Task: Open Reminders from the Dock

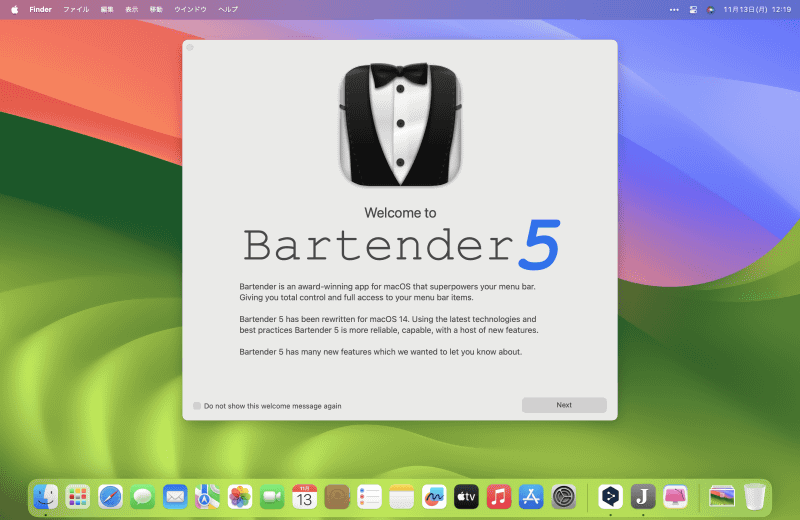Action: pos(369,497)
